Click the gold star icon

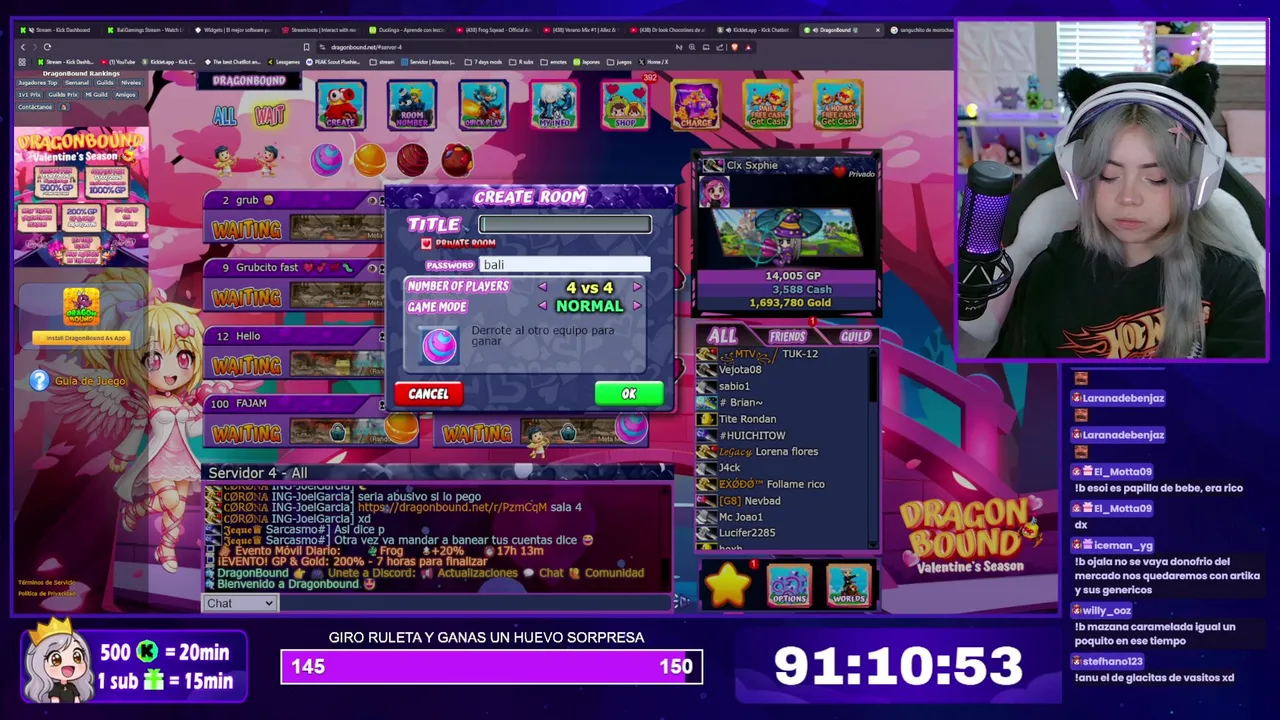click(x=728, y=585)
